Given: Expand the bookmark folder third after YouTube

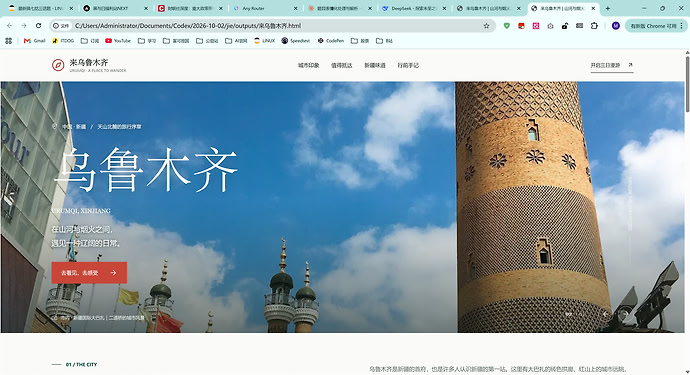Looking at the screenshot, I should [207, 40].
